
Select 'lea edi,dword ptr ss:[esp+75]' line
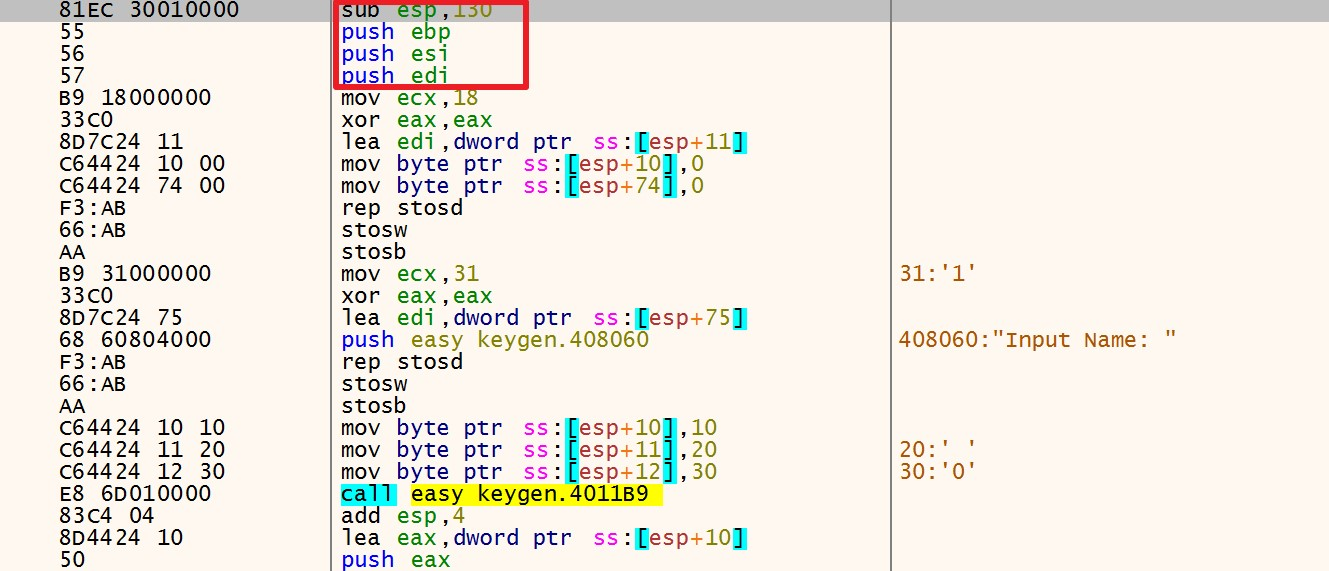(x=544, y=318)
